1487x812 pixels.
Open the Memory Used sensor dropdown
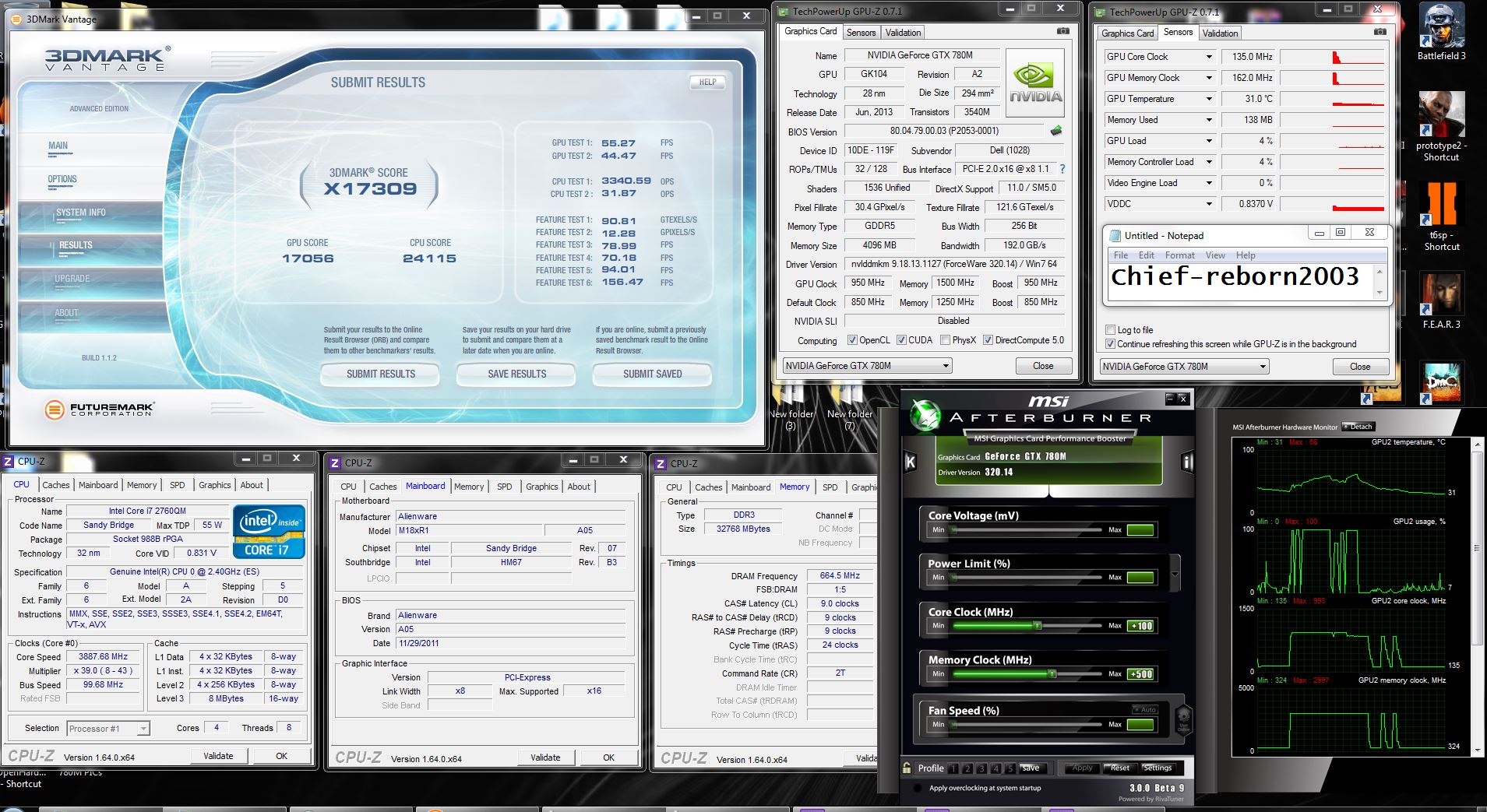pyautogui.click(x=1209, y=120)
